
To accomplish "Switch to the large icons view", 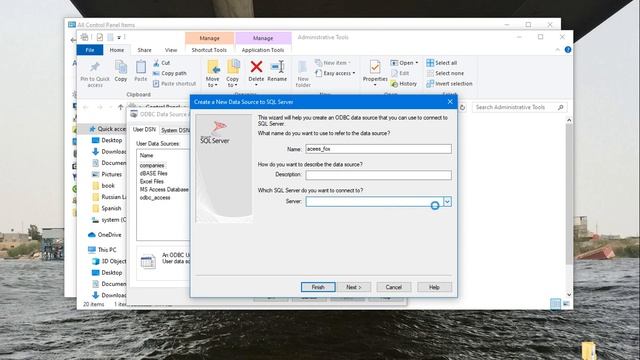I will coord(566,304).
